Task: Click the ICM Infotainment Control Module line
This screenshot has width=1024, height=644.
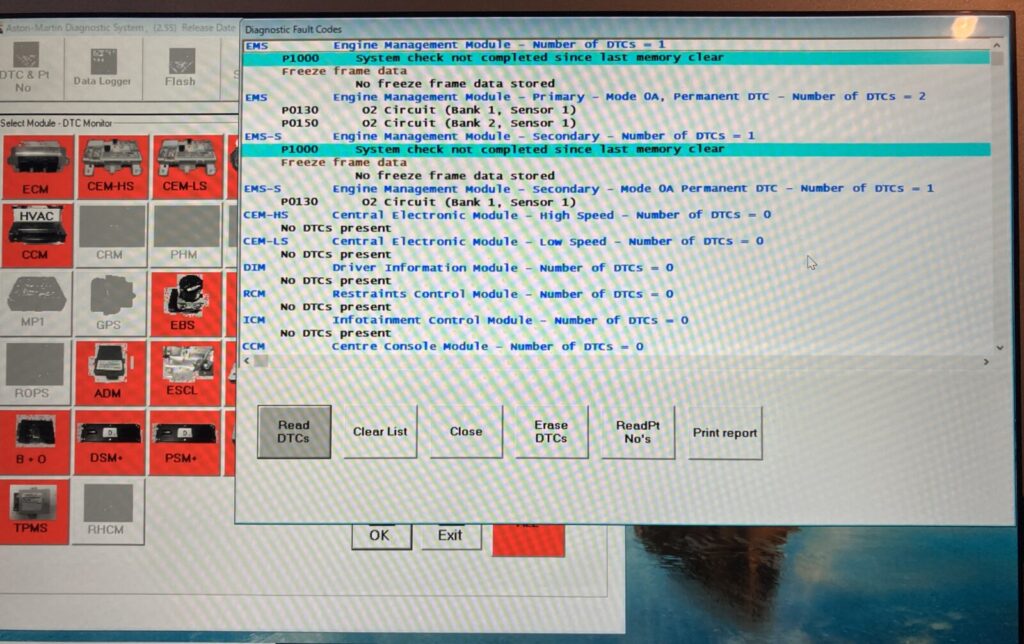Action: click(x=466, y=320)
